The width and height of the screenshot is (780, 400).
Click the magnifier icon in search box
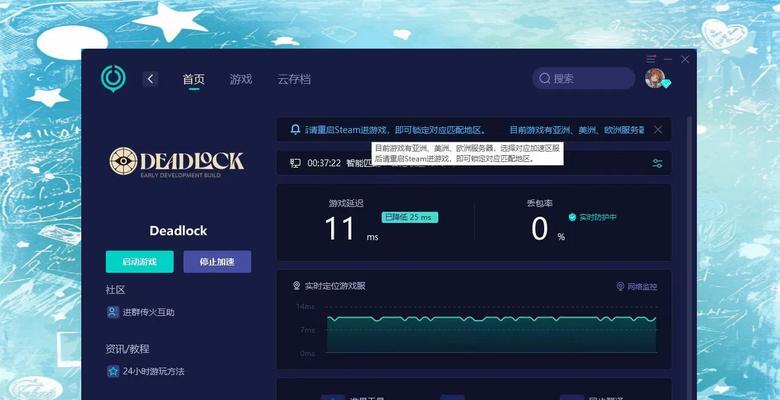545,79
